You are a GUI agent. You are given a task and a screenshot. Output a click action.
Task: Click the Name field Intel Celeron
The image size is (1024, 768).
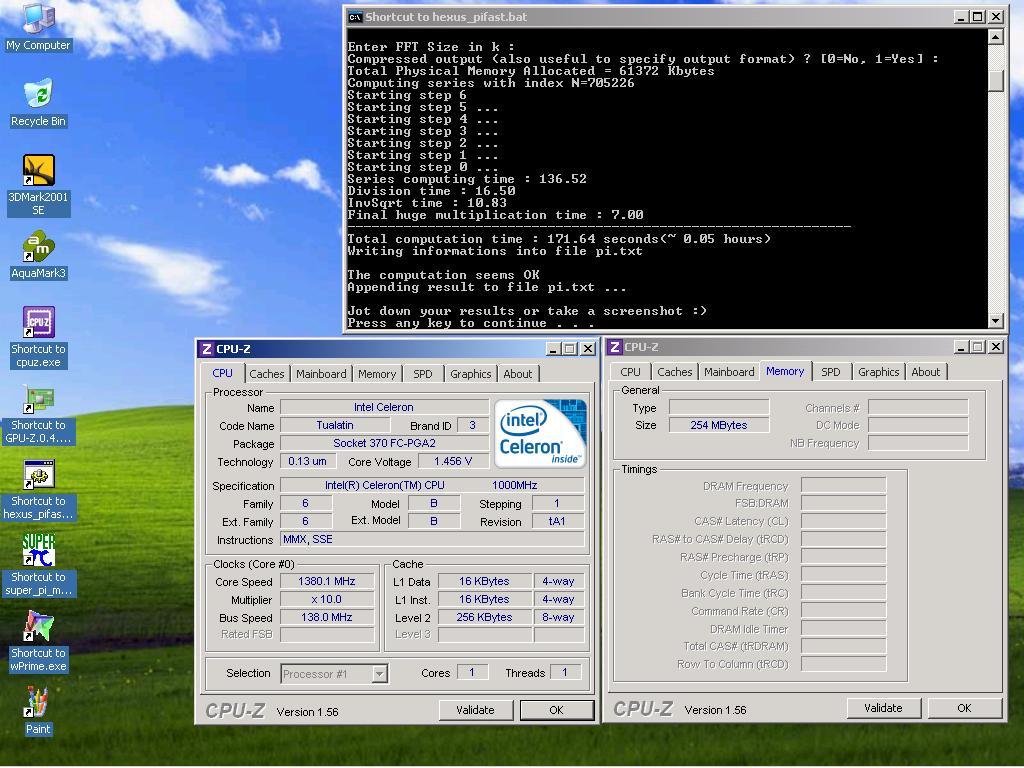click(x=384, y=407)
